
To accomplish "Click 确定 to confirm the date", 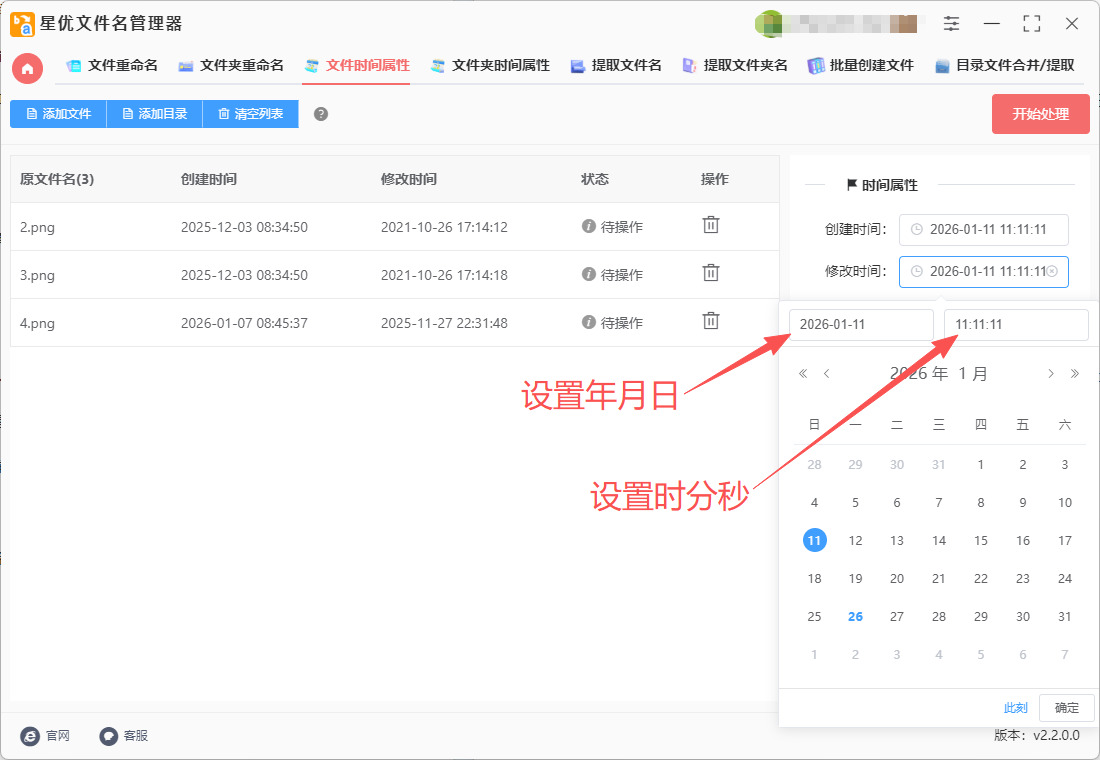I will point(1067,708).
